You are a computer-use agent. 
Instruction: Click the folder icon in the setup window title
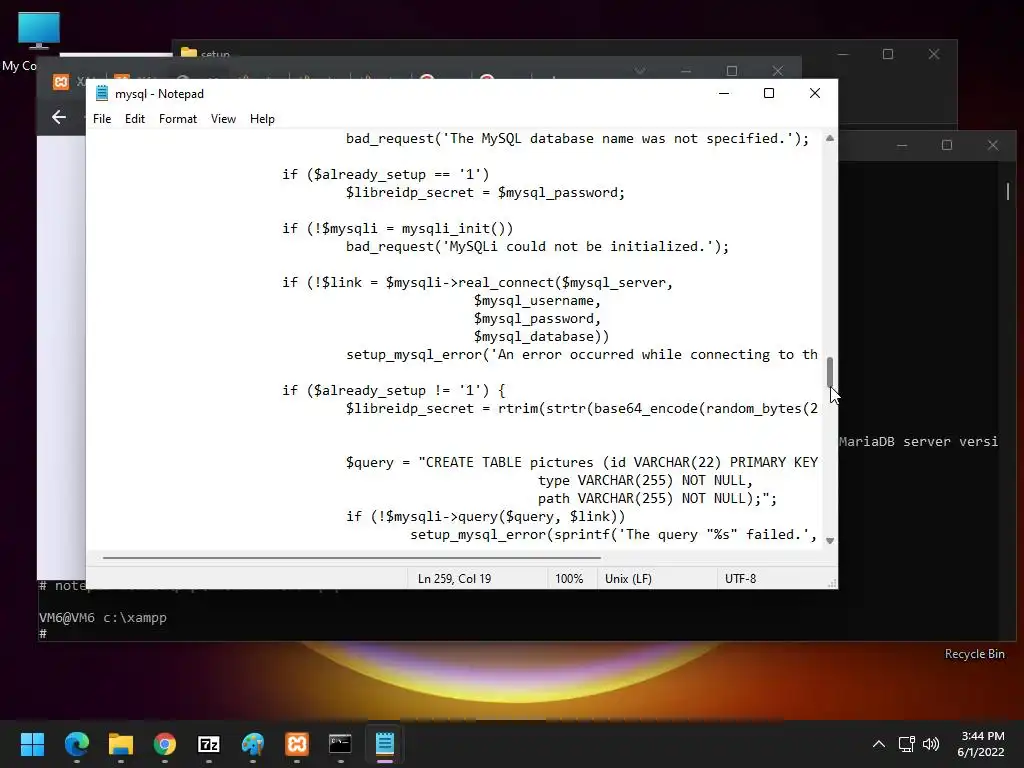pyautogui.click(x=189, y=52)
